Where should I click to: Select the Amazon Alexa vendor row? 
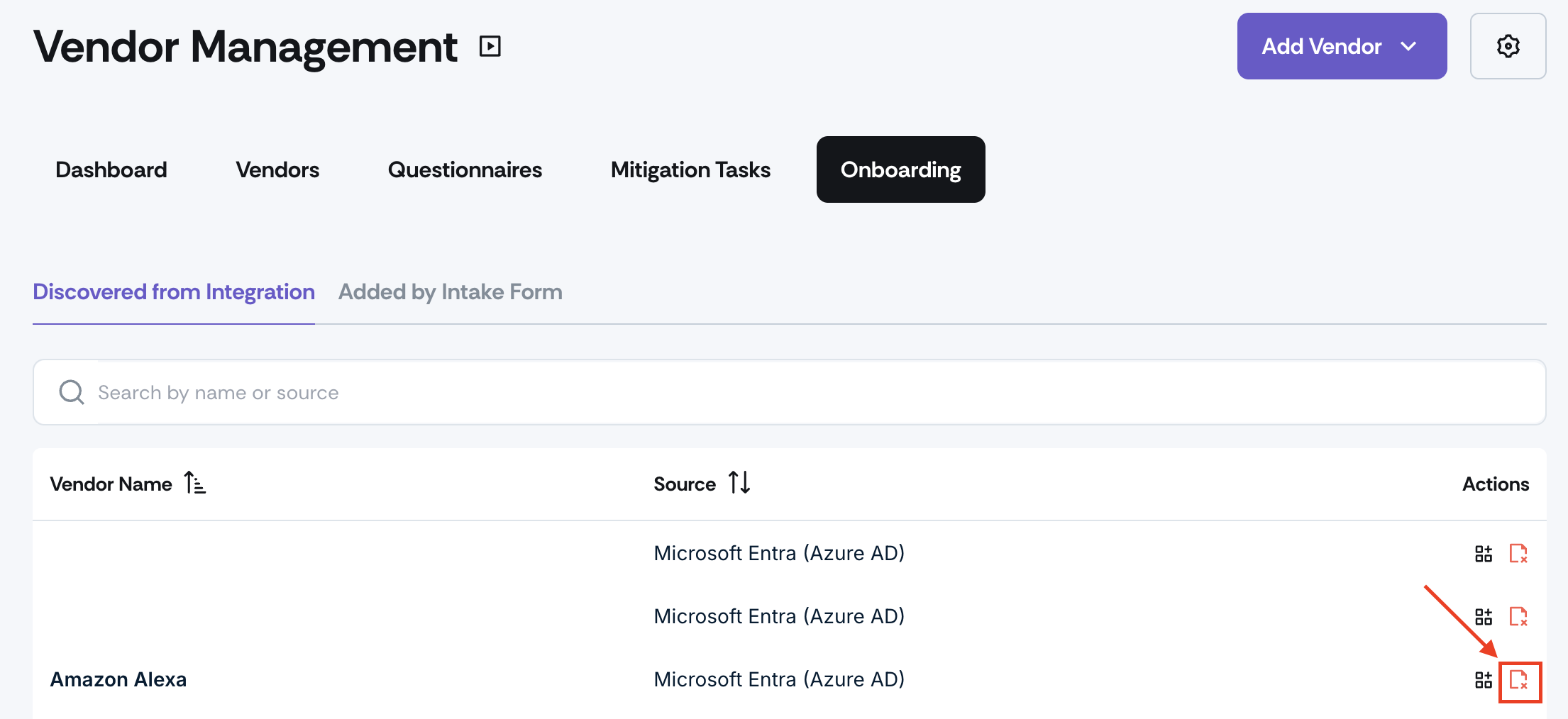coord(789,679)
